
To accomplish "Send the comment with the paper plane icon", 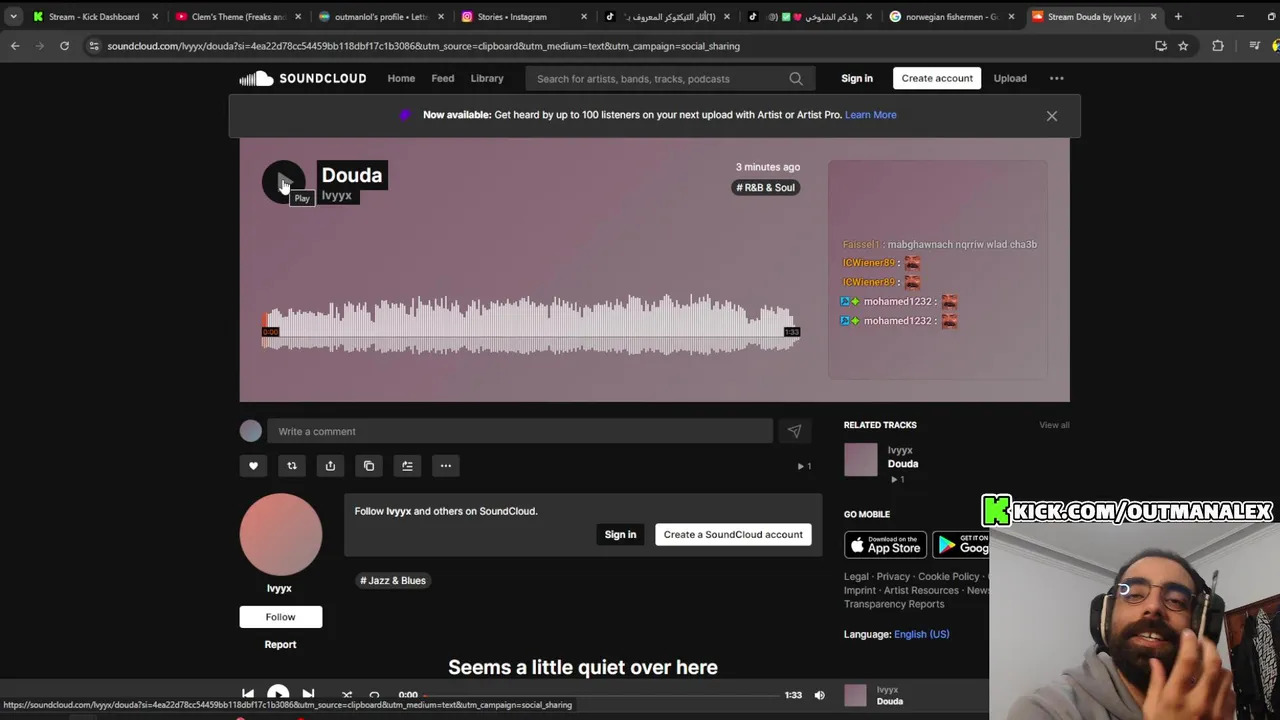I will click(x=794, y=431).
